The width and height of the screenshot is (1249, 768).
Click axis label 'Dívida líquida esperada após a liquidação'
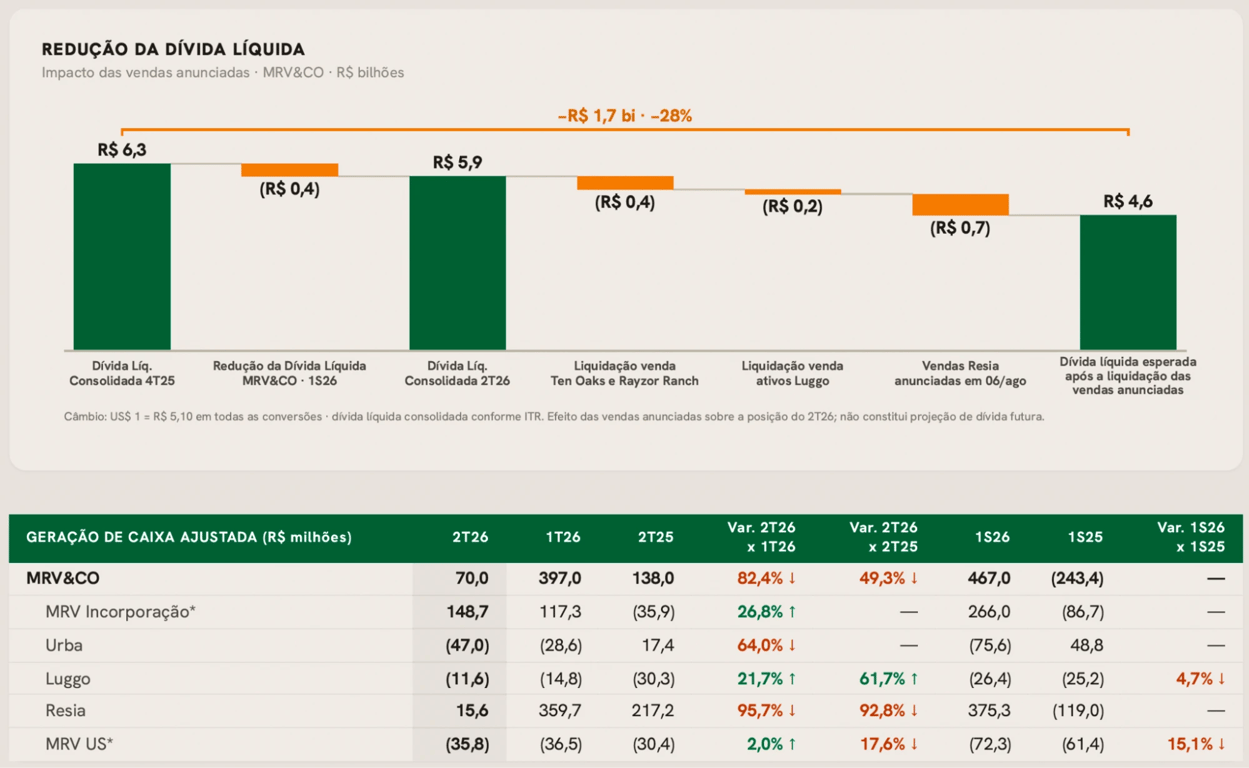click(x=1128, y=376)
